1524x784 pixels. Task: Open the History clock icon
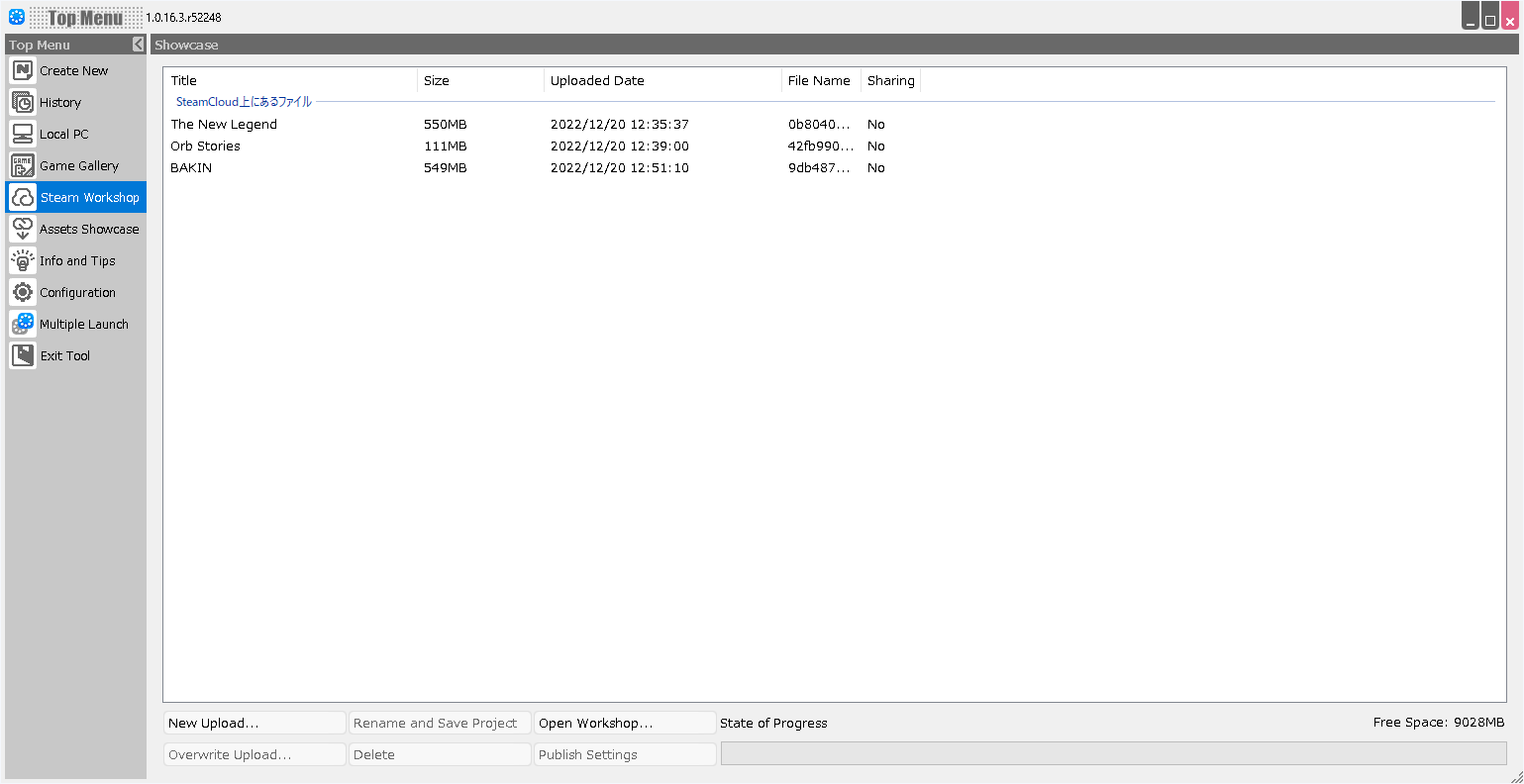[23, 103]
